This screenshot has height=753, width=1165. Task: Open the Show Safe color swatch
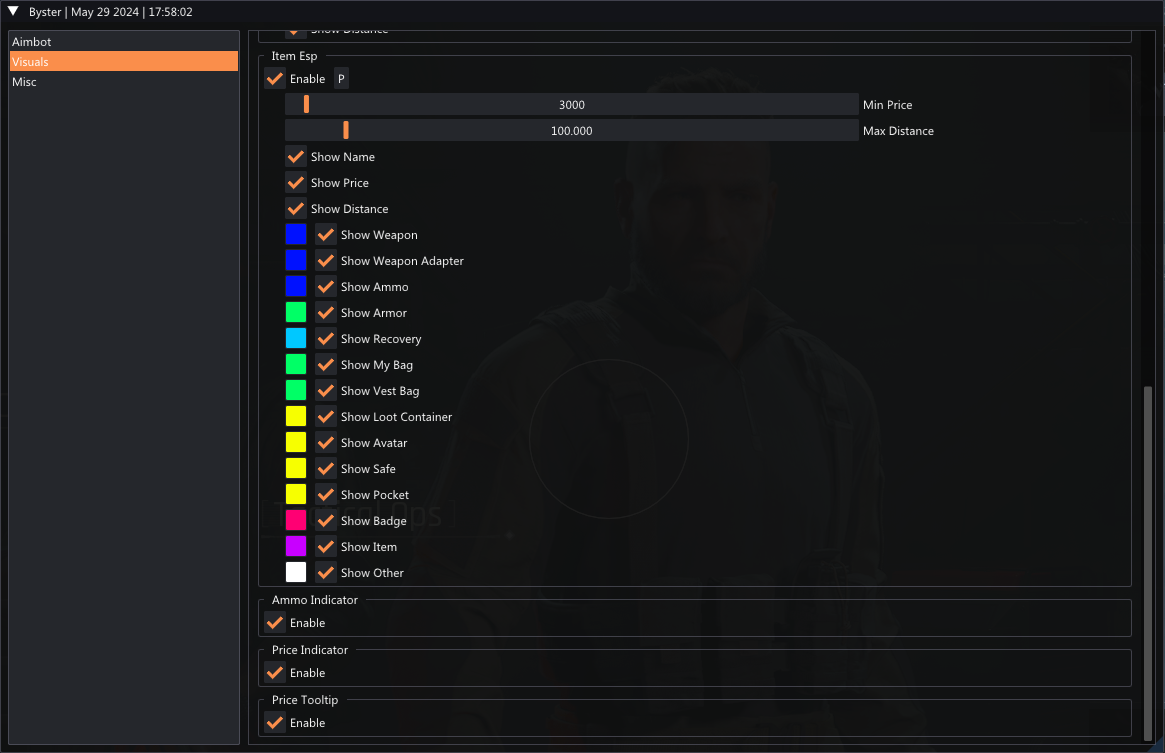tap(296, 469)
